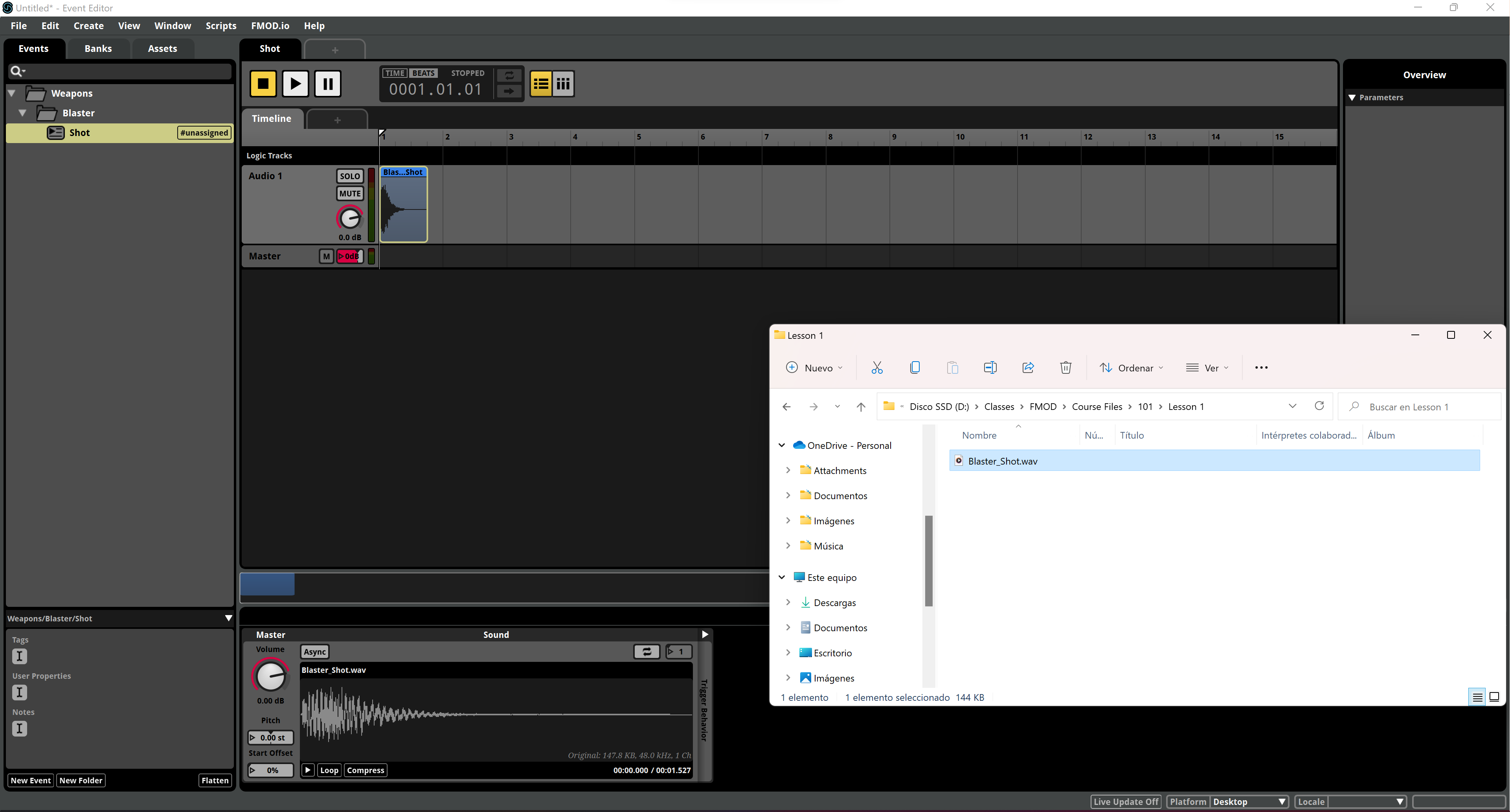Toggle the M mute button on the Master track
The image size is (1510, 812).
pyautogui.click(x=327, y=256)
